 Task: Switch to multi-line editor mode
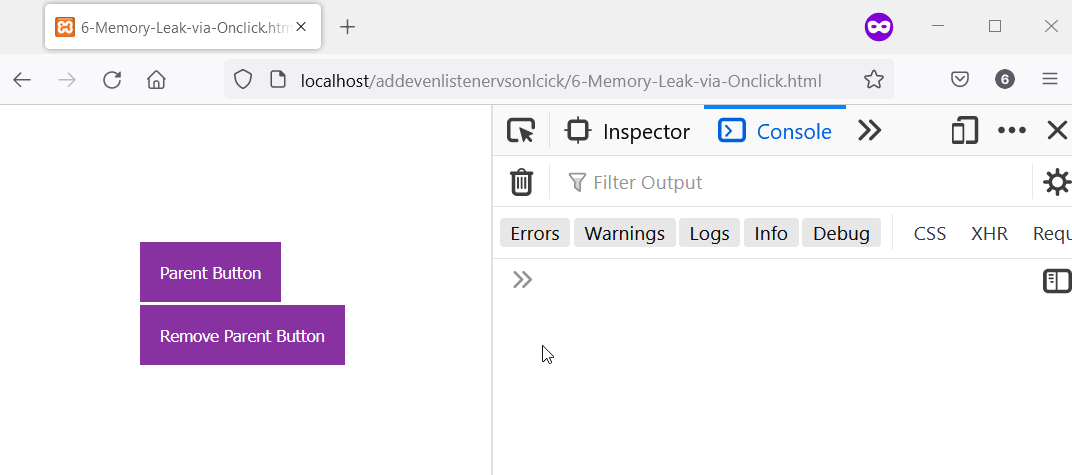[1056, 280]
